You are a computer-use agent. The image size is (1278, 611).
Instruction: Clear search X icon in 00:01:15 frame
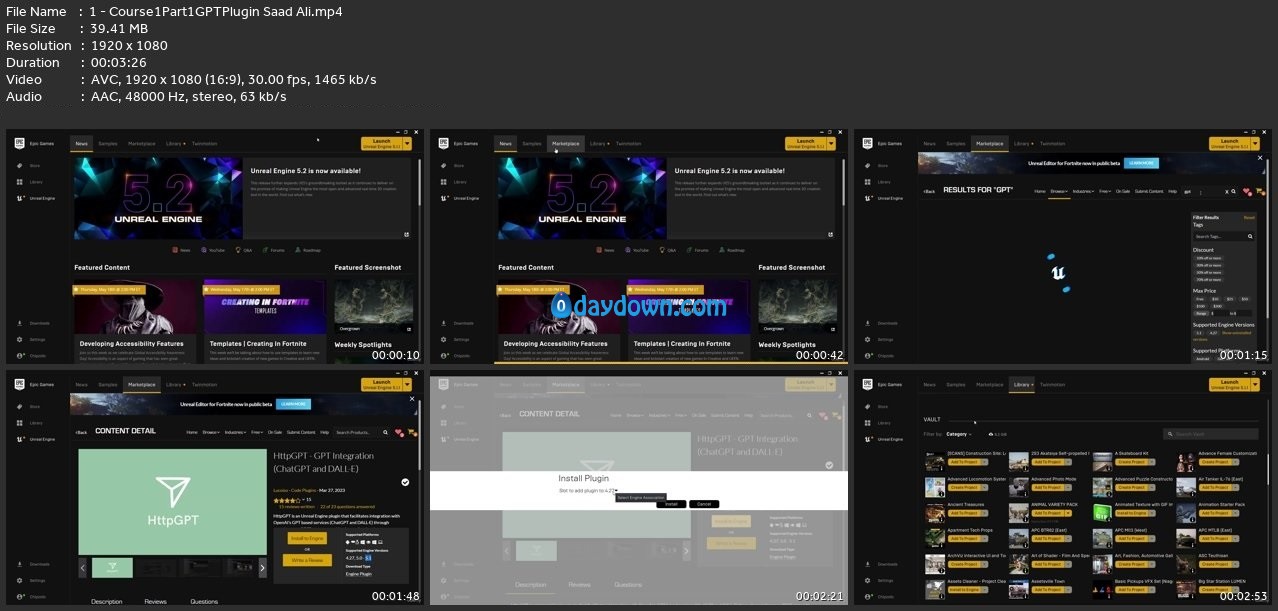pyautogui.click(x=1226, y=191)
